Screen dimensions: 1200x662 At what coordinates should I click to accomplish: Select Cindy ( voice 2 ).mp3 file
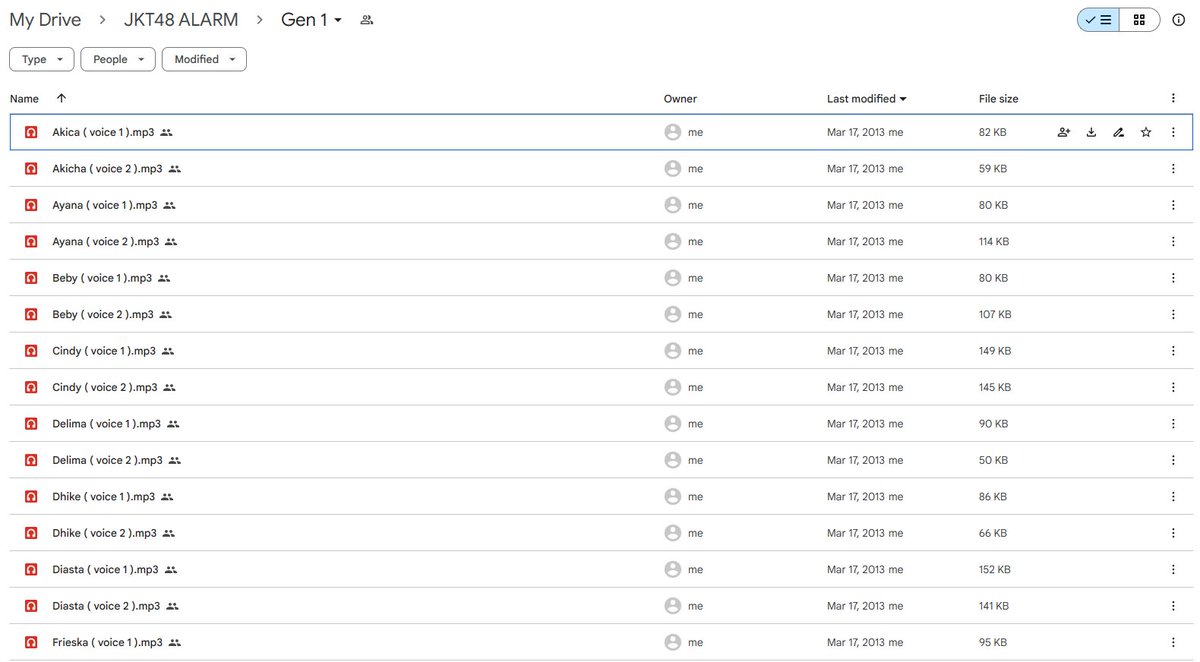pos(600,388)
